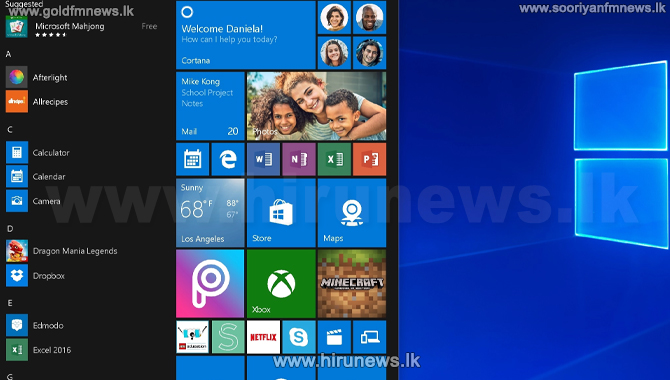Launch the Xbox tile

[281, 284]
